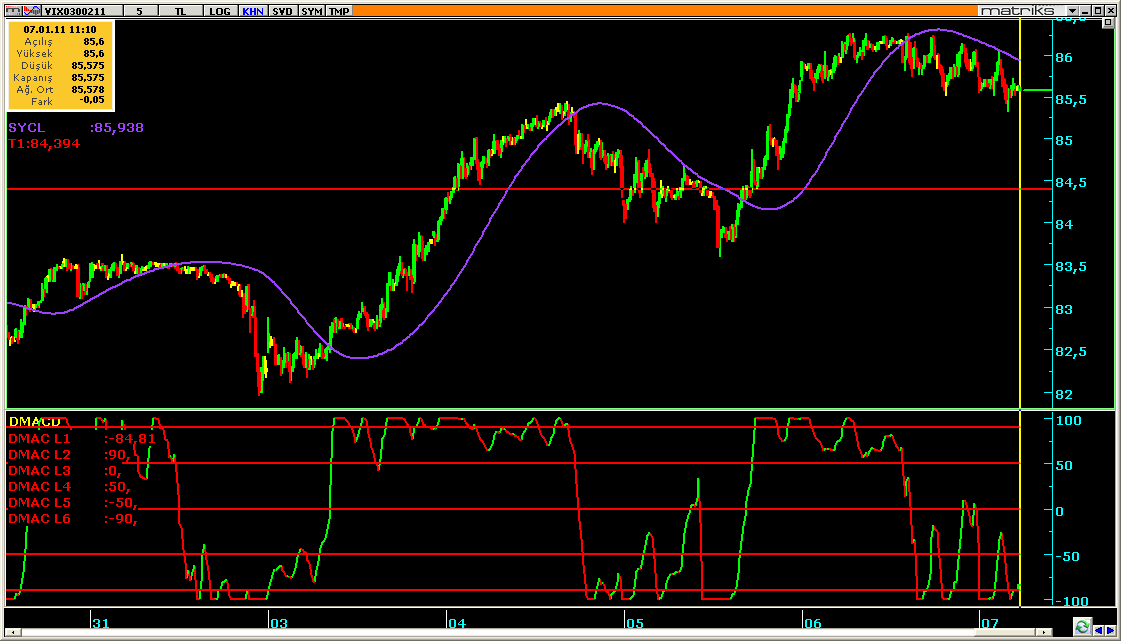This screenshot has width=1121, height=641.
Task: Open the TL currency selector
Action: pos(179,10)
